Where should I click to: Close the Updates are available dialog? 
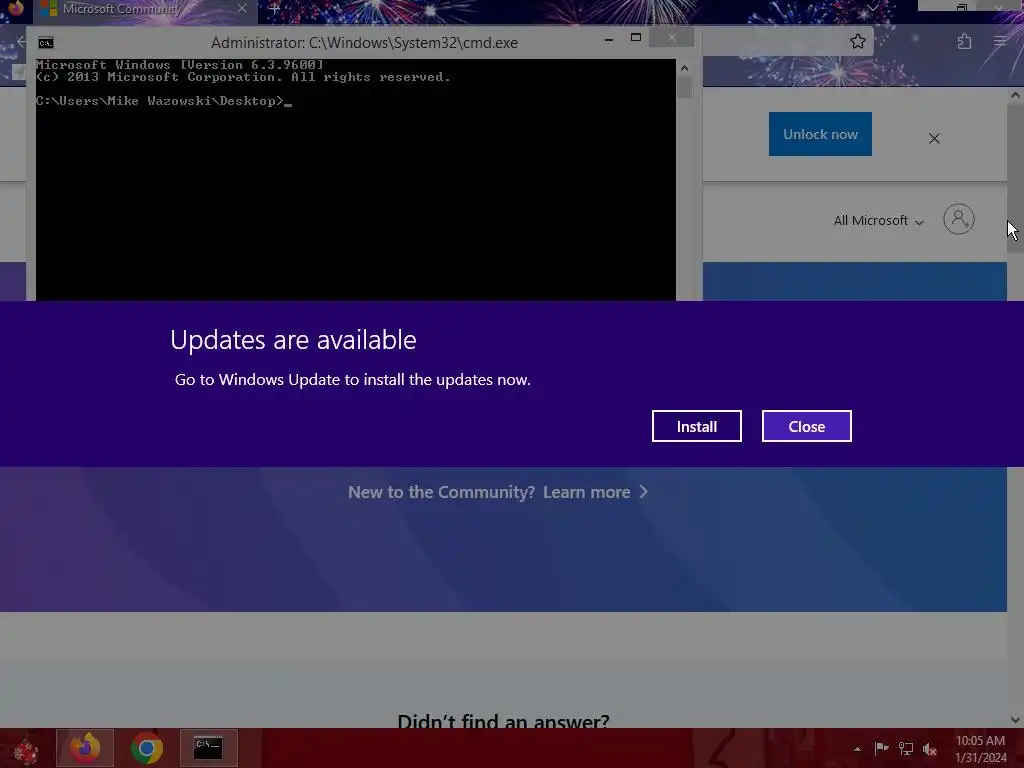coord(807,426)
